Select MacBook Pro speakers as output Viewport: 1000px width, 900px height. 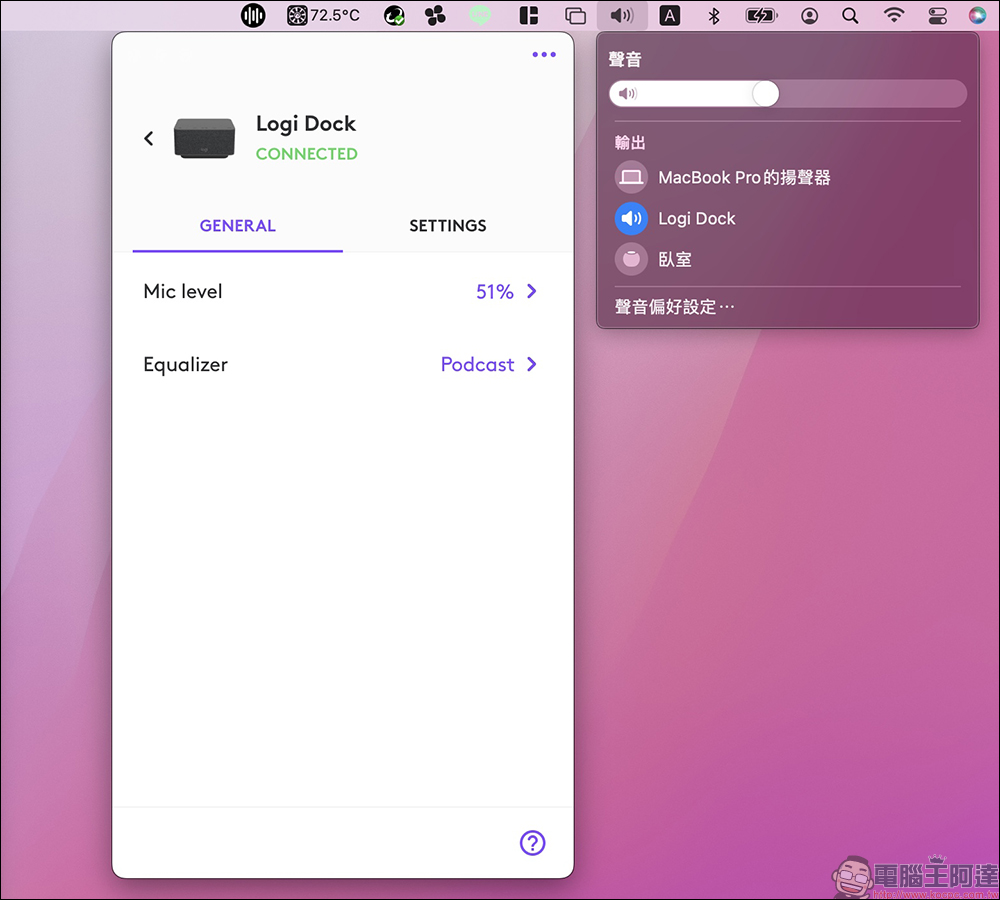click(744, 178)
